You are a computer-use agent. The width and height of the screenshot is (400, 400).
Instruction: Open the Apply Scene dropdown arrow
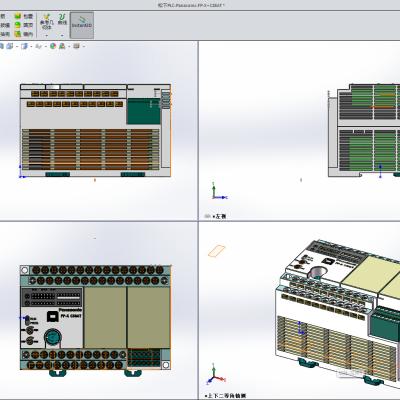(69, 47)
